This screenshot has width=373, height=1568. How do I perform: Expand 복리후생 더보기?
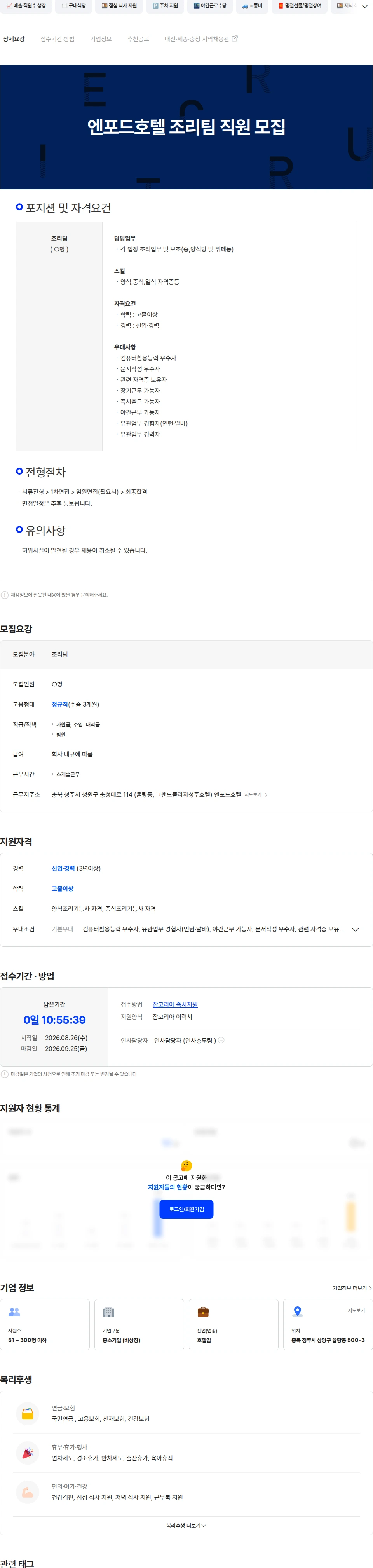[186, 1525]
